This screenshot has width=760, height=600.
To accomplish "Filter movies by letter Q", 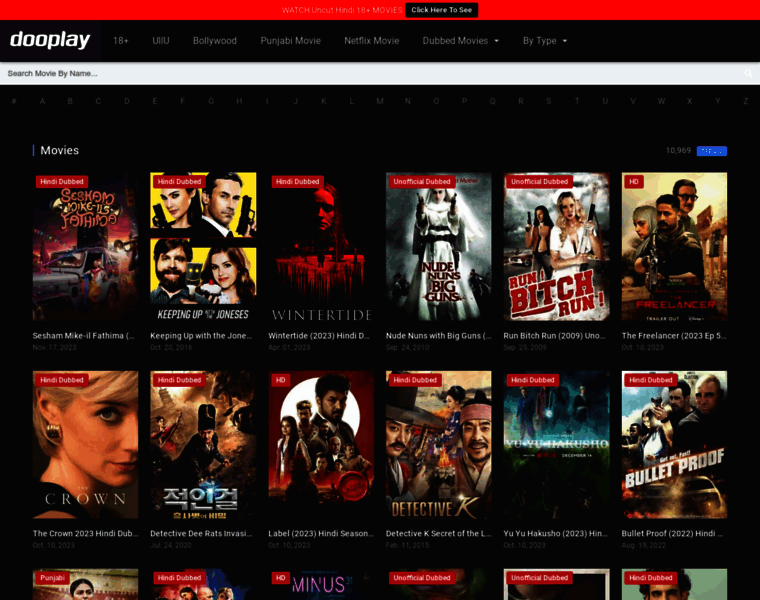I will pos(492,101).
